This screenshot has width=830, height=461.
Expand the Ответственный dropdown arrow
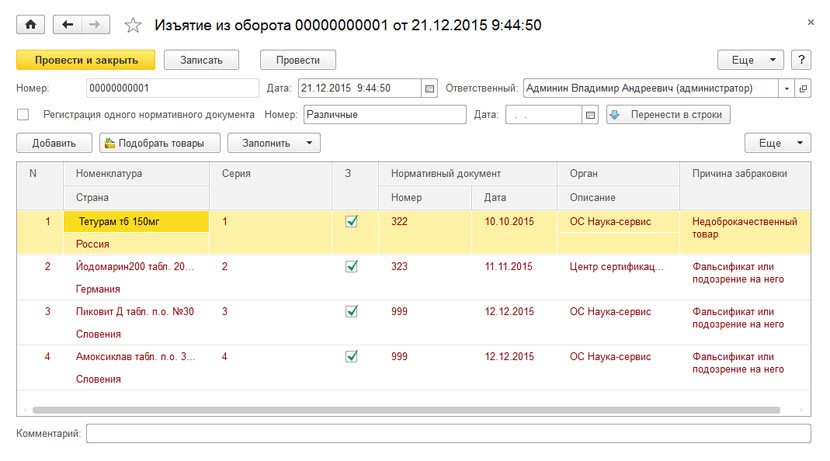[787, 88]
